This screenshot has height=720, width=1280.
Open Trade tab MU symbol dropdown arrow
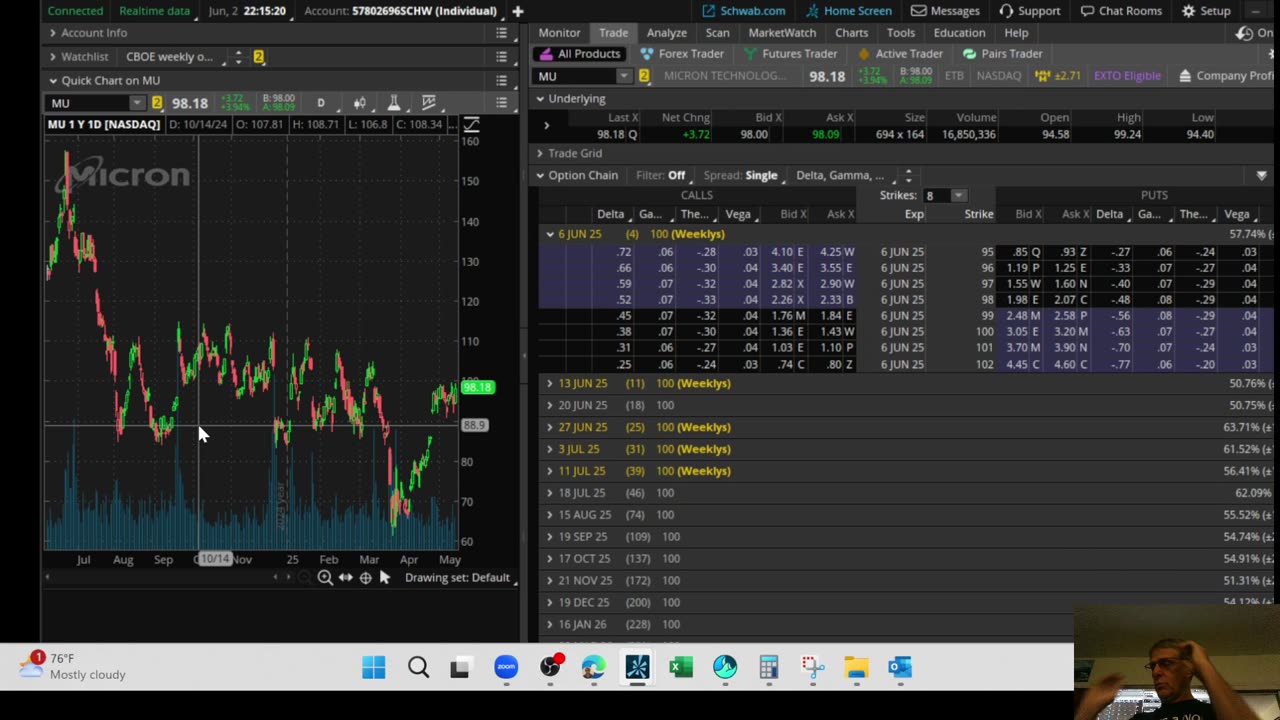624,76
